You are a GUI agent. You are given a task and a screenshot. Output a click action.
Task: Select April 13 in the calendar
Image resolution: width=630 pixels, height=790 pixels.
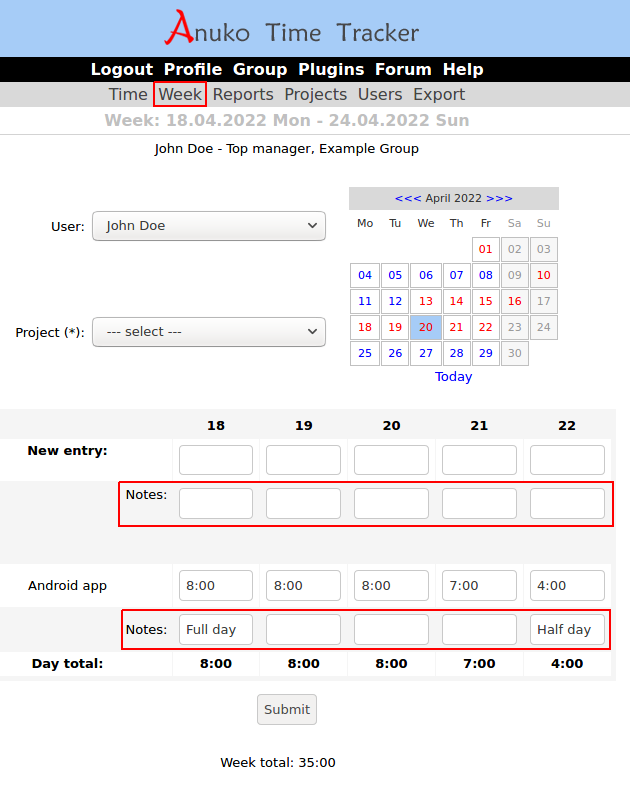point(426,301)
